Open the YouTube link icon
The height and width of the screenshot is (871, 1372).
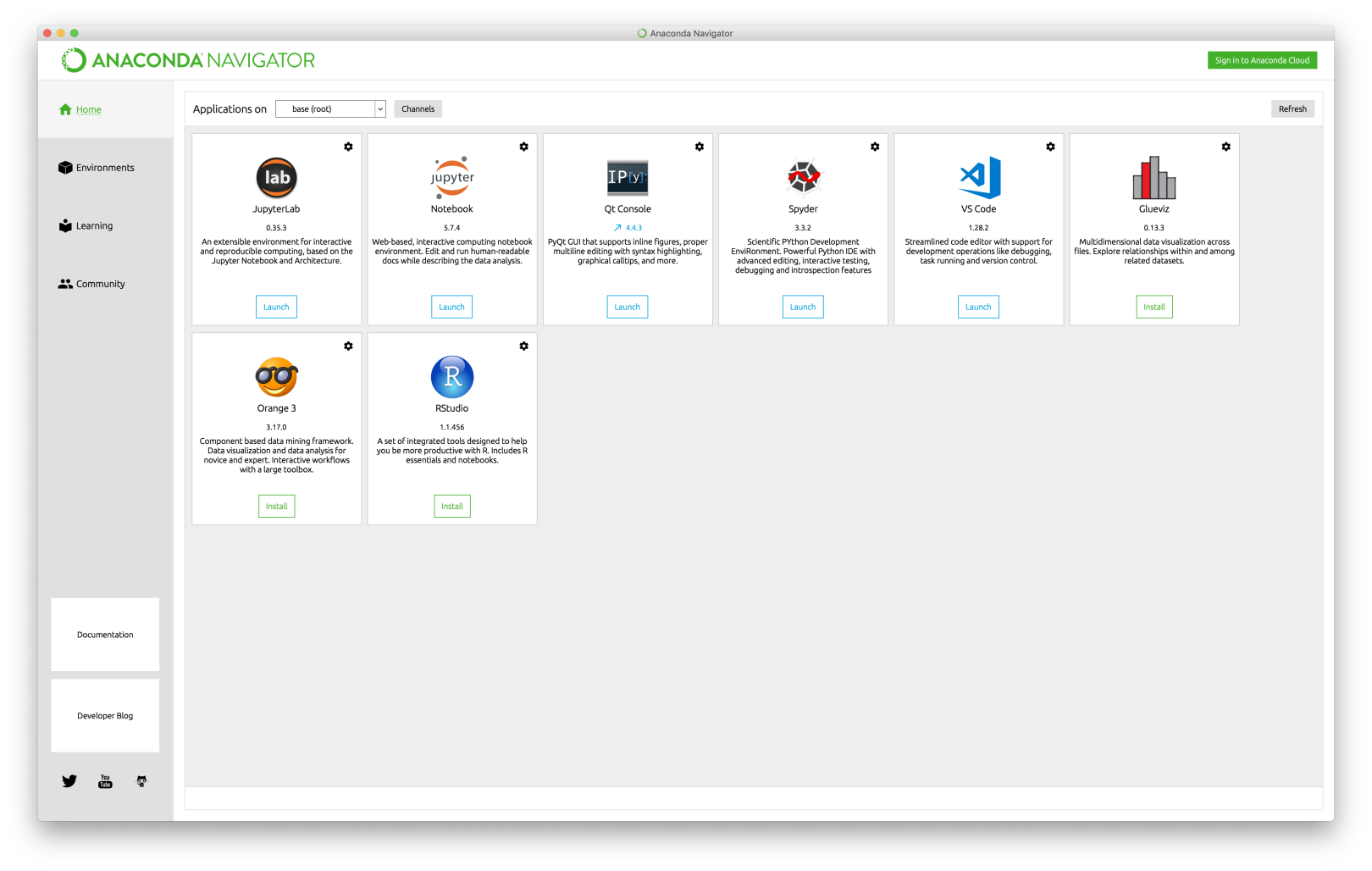point(105,781)
